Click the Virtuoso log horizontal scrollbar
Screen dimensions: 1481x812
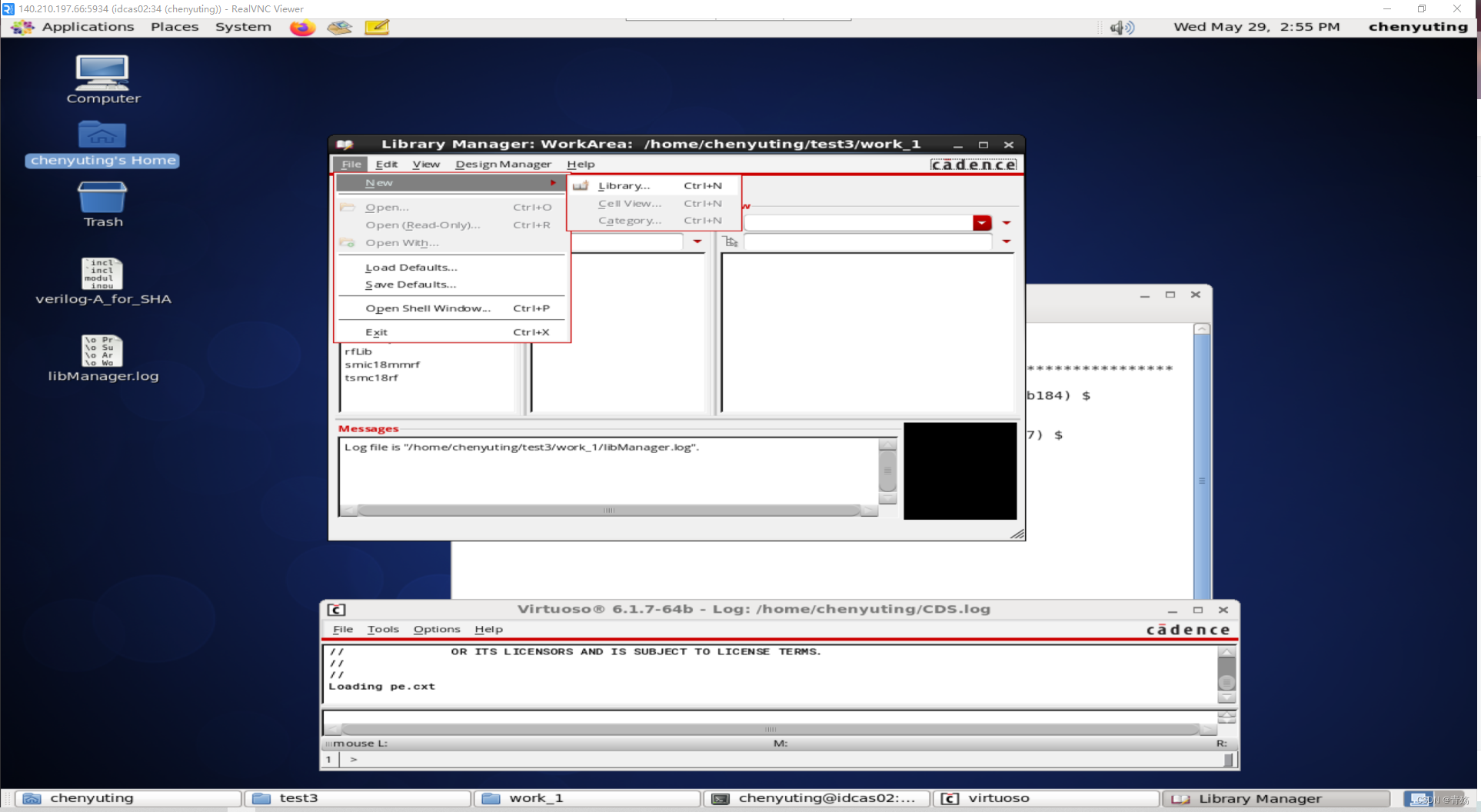(x=770, y=729)
